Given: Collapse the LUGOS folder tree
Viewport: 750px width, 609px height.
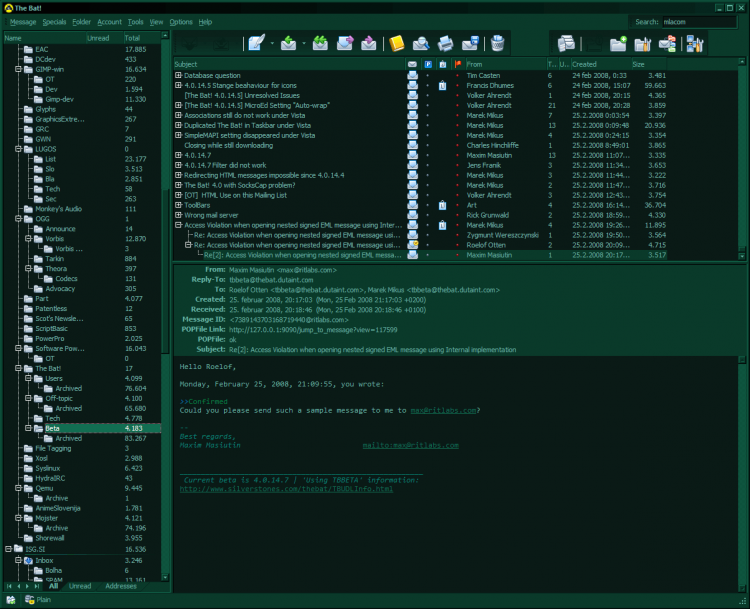Looking at the screenshot, I should [x=18, y=149].
